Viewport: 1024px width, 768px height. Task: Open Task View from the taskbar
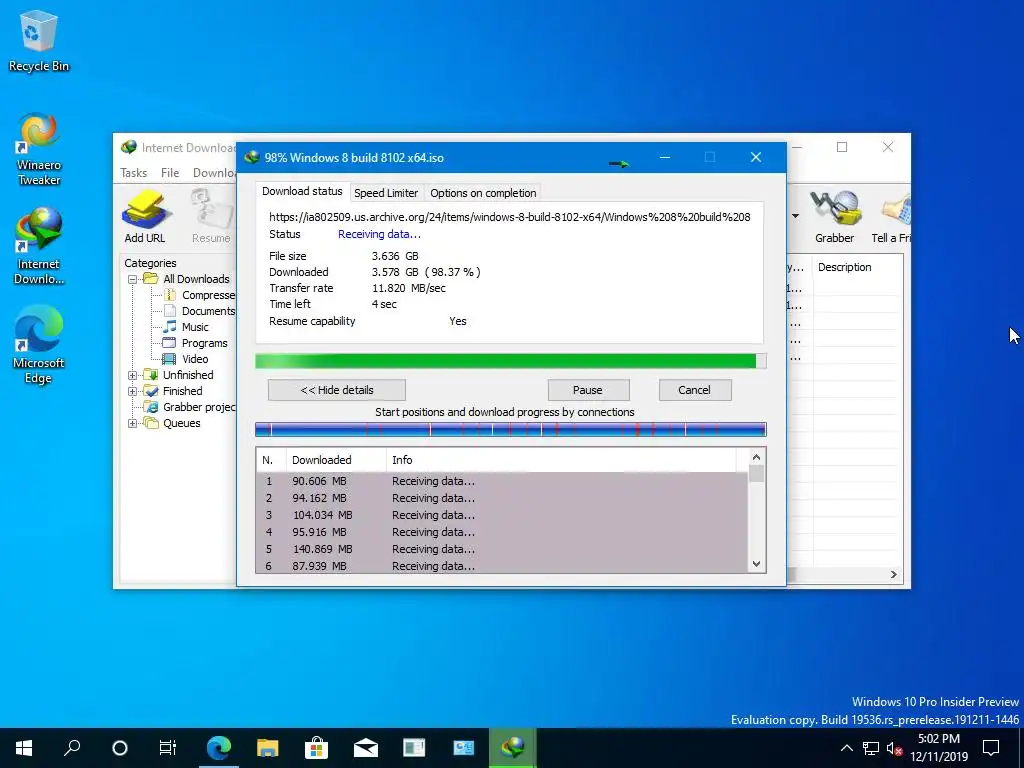[168, 748]
